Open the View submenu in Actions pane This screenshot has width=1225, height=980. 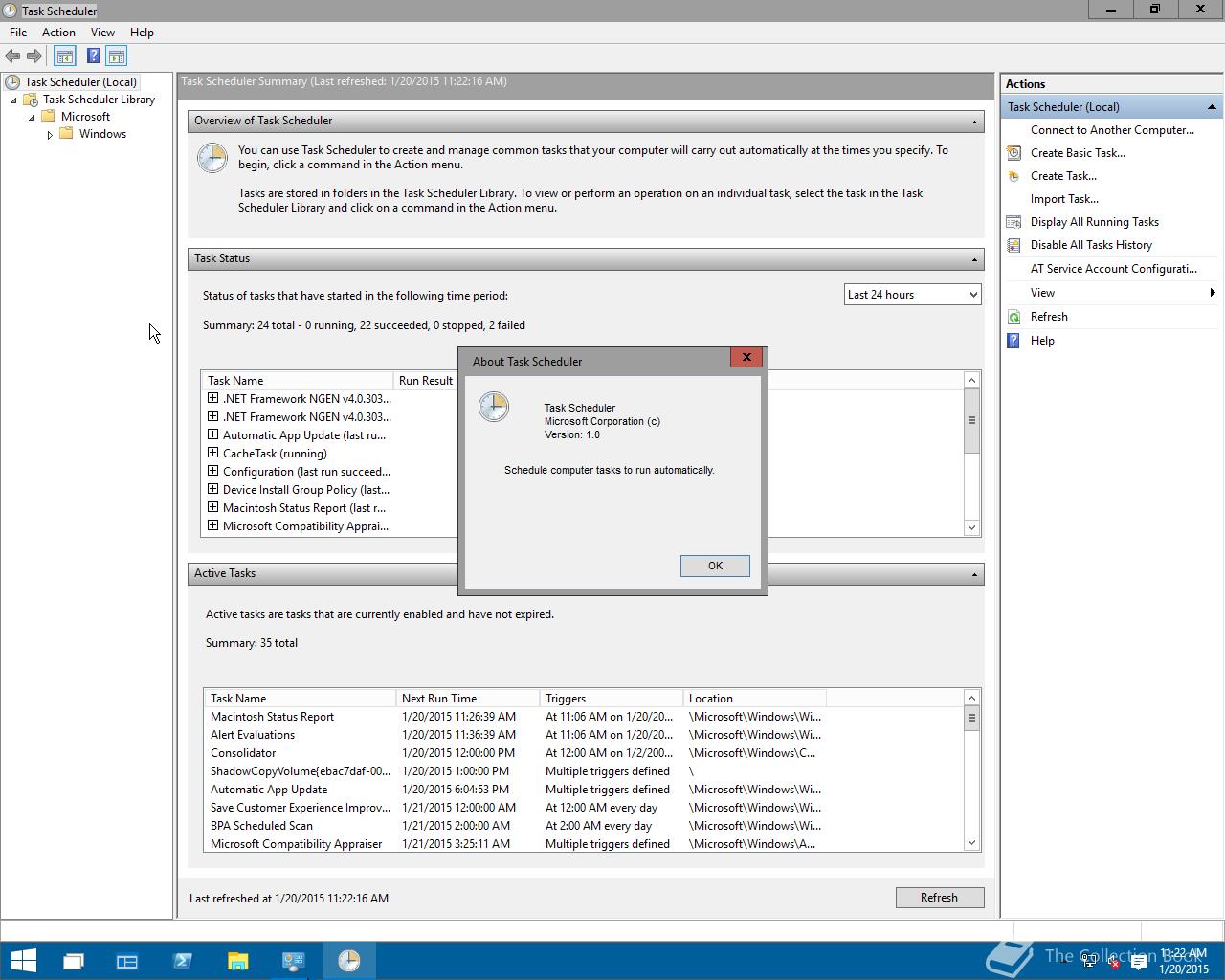pos(1112,293)
